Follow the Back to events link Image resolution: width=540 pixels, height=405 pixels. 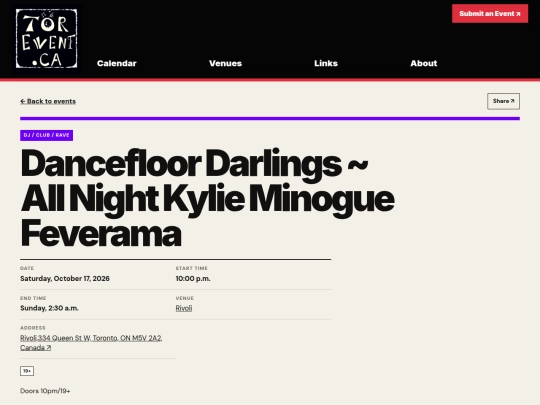(48, 101)
